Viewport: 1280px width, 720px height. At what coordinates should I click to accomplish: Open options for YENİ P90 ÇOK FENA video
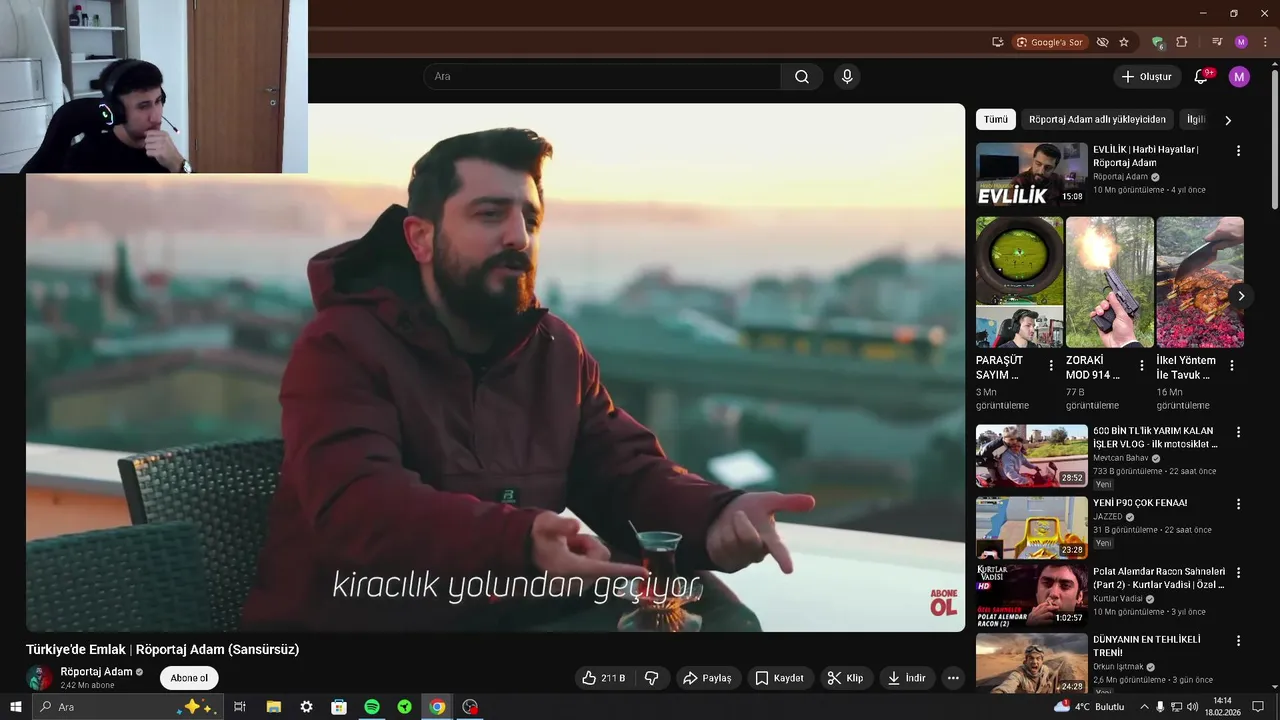[1238, 504]
